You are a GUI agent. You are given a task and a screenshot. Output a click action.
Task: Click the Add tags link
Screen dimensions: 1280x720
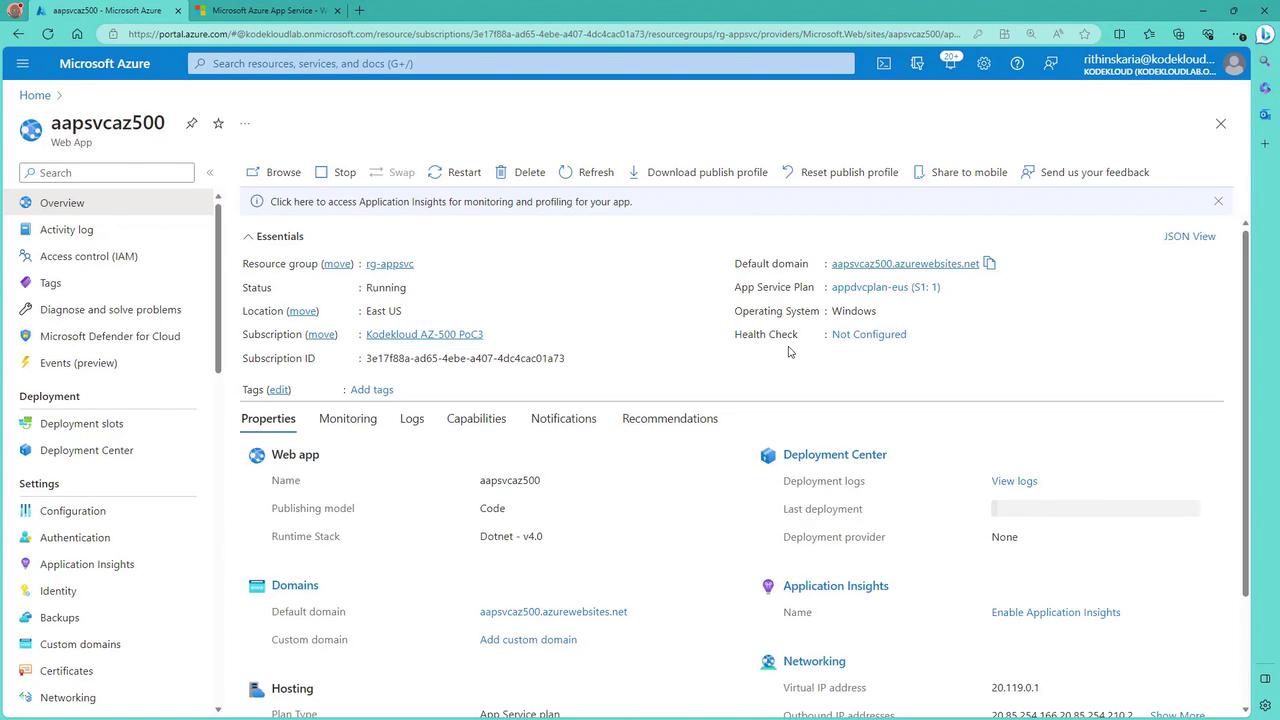click(372, 390)
